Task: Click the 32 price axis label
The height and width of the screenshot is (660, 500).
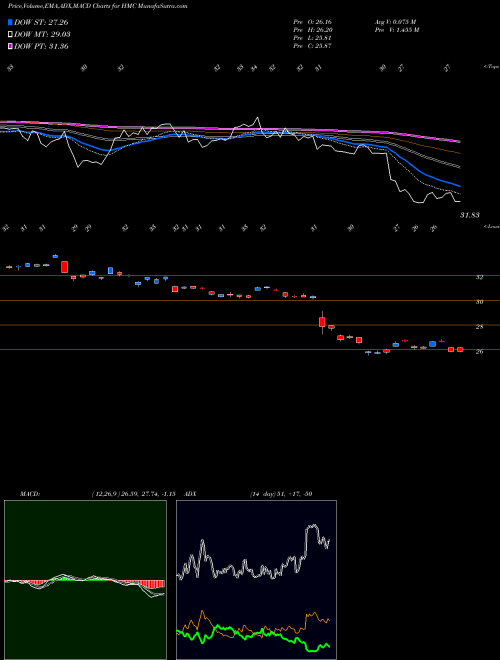Action: click(479, 277)
